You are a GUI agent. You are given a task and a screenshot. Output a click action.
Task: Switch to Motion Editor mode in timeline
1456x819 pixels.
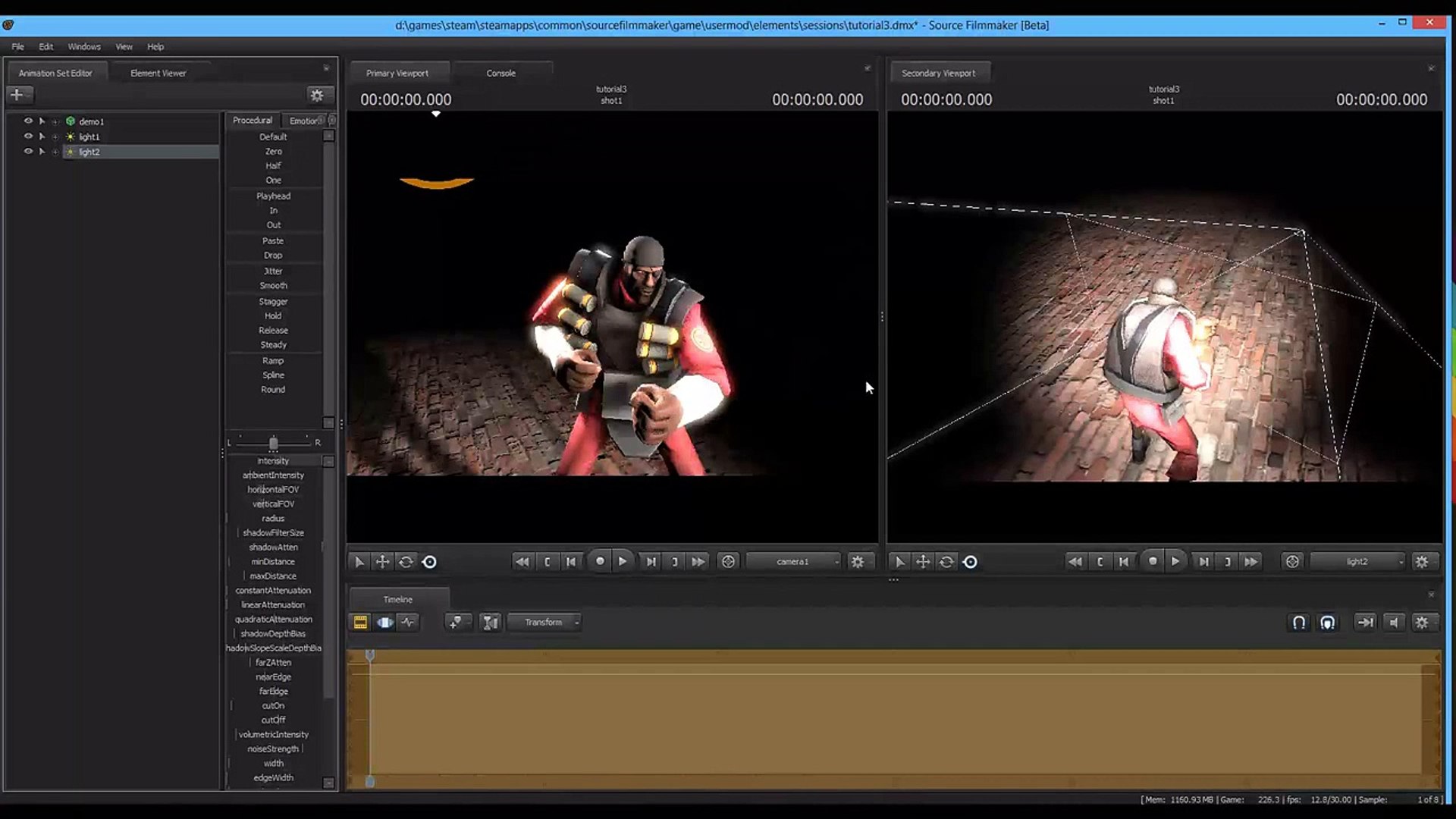[384, 623]
